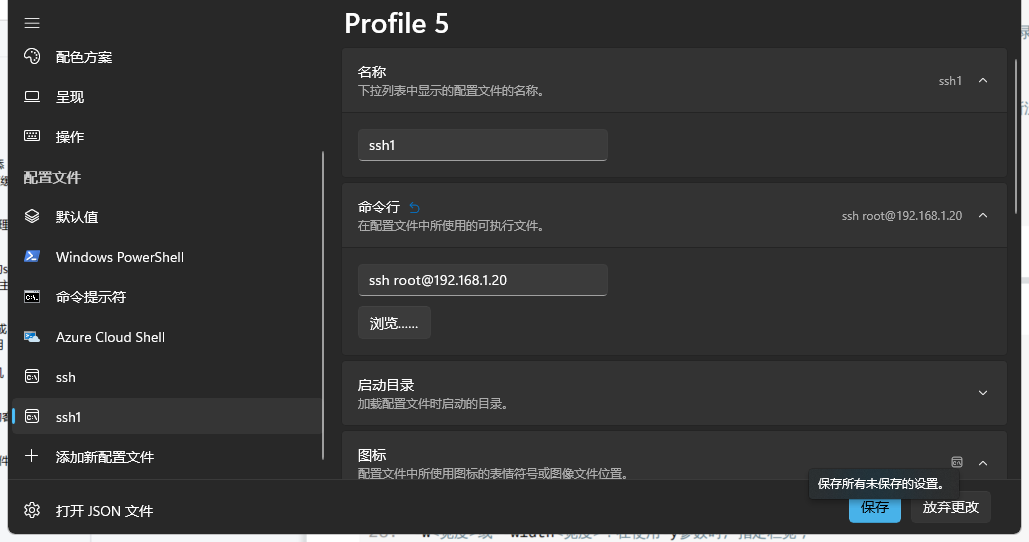
Task: Reset the 命令行 setting with the undo arrow
Action: (x=414, y=207)
